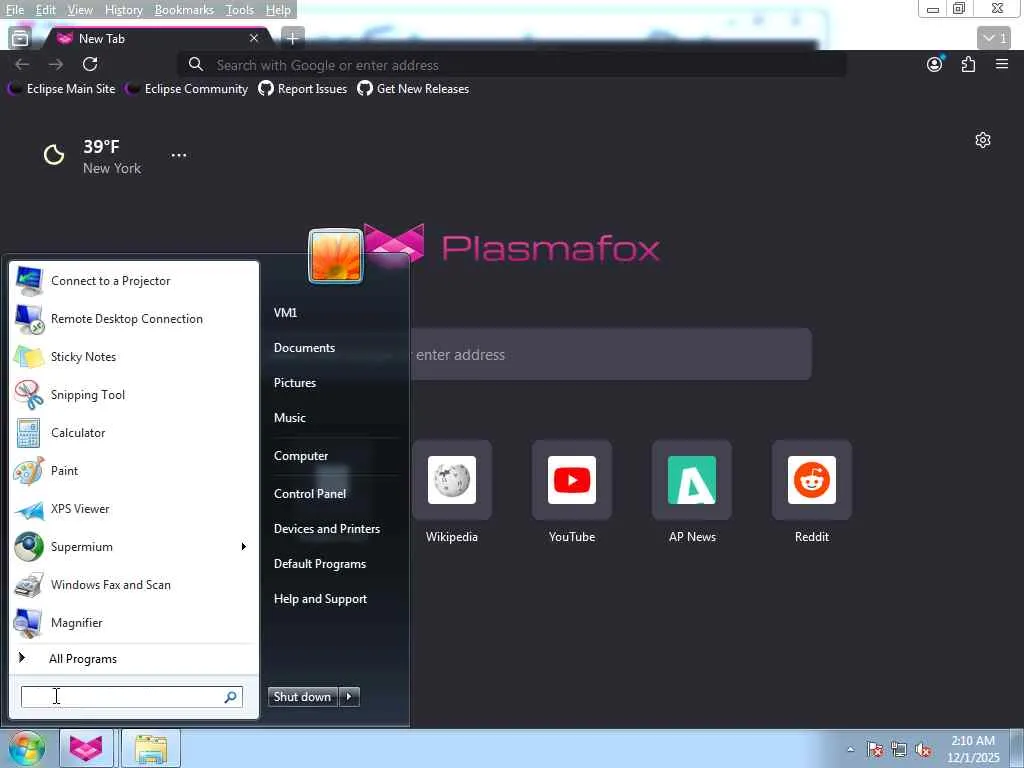Click the Windows Start orb

coord(26,748)
